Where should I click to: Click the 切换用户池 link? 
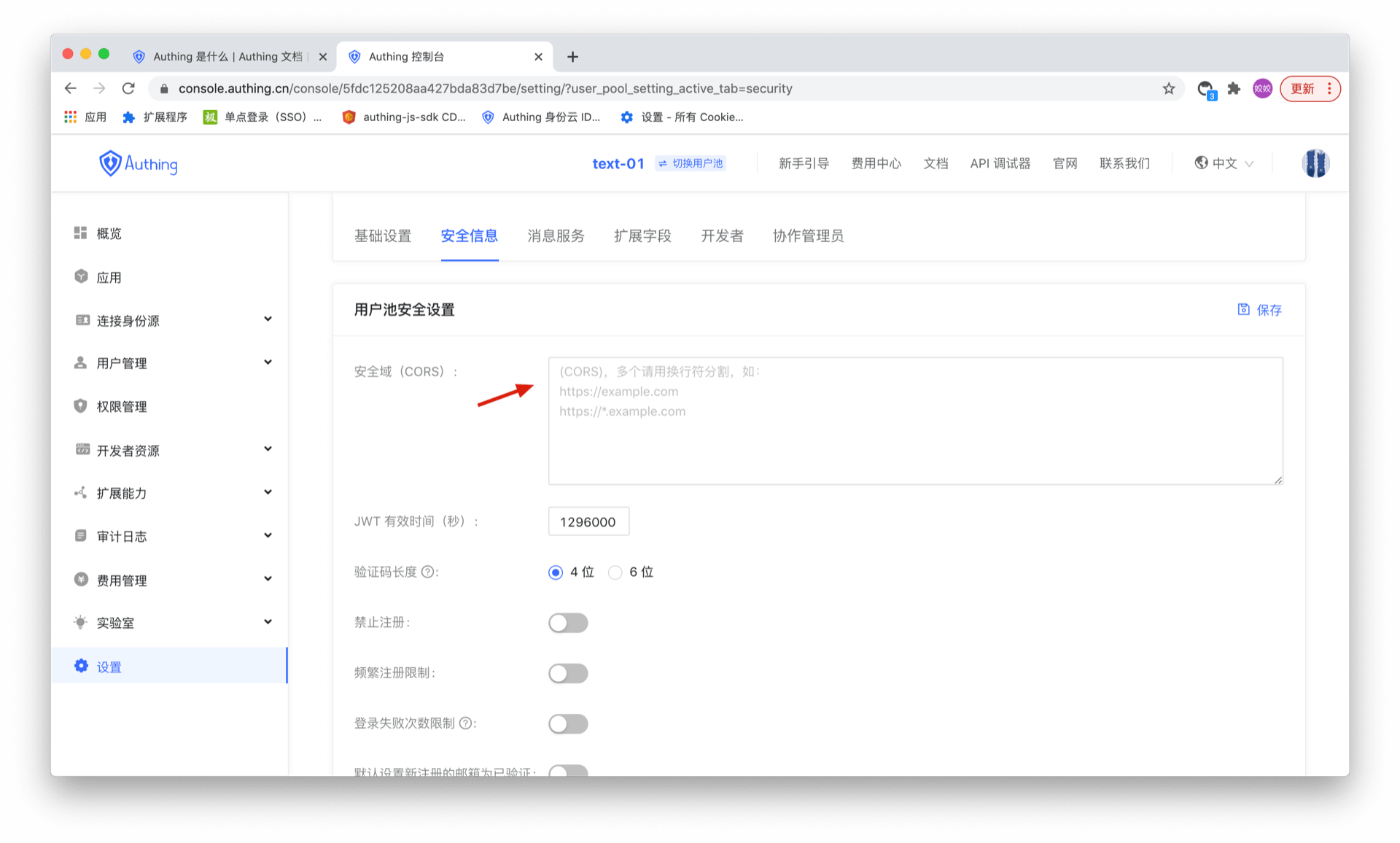[x=691, y=163]
